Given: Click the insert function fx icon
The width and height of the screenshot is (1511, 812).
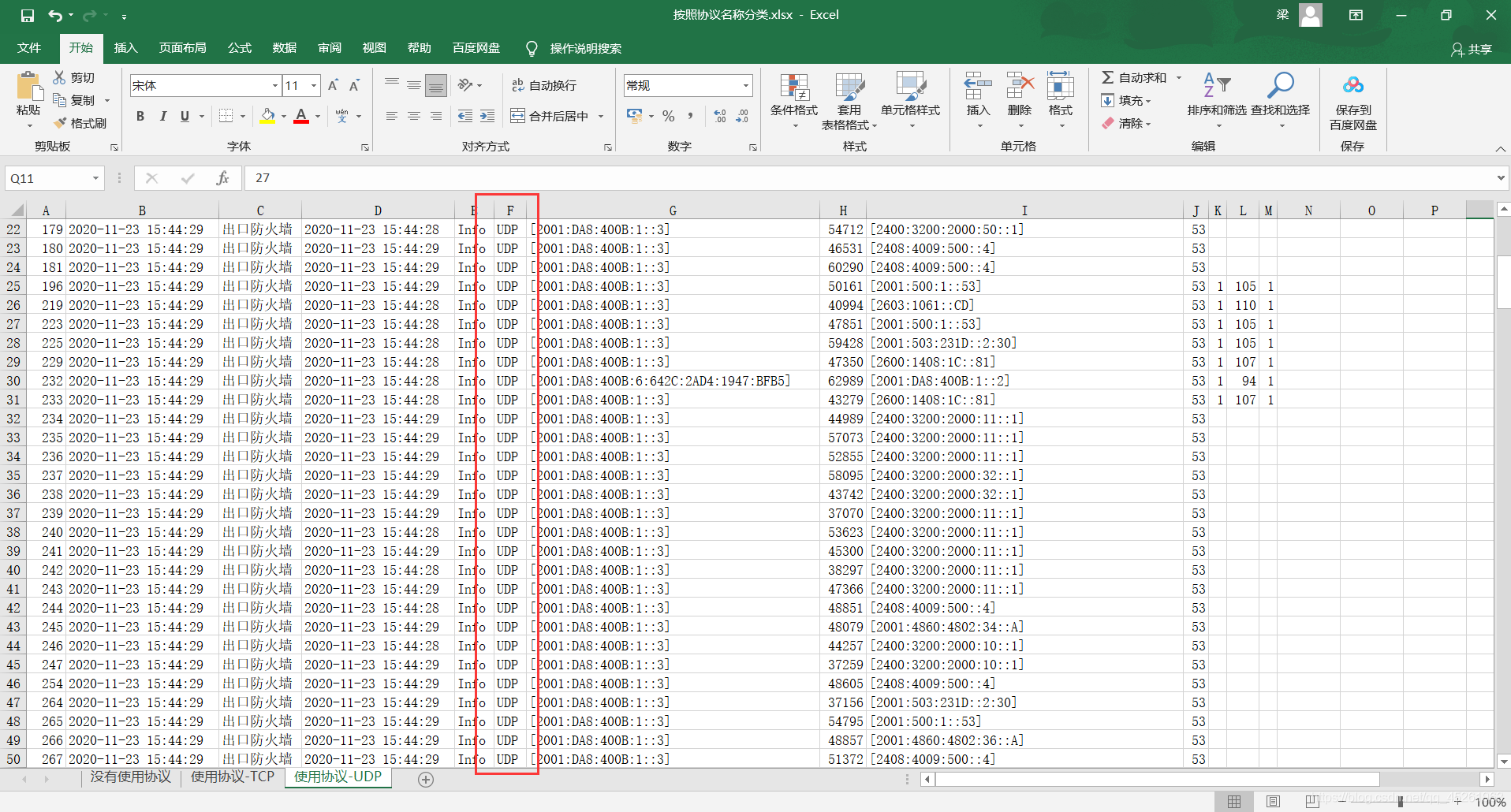Looking at the screenshot, I should click(223, 178).
